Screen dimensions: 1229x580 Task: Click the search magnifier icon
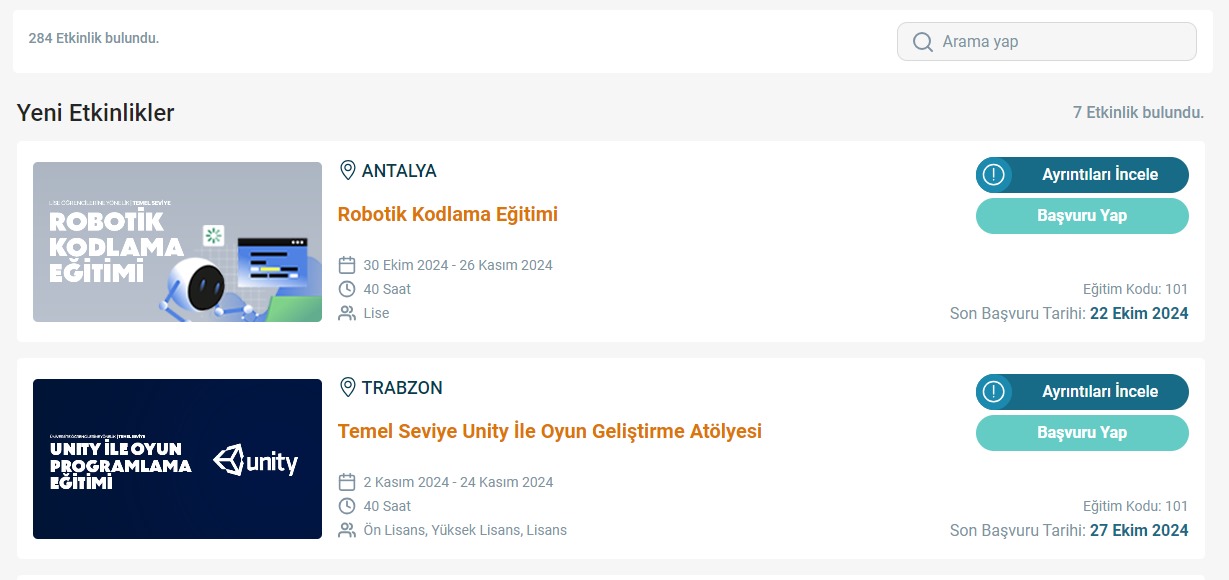click(922, 42)
